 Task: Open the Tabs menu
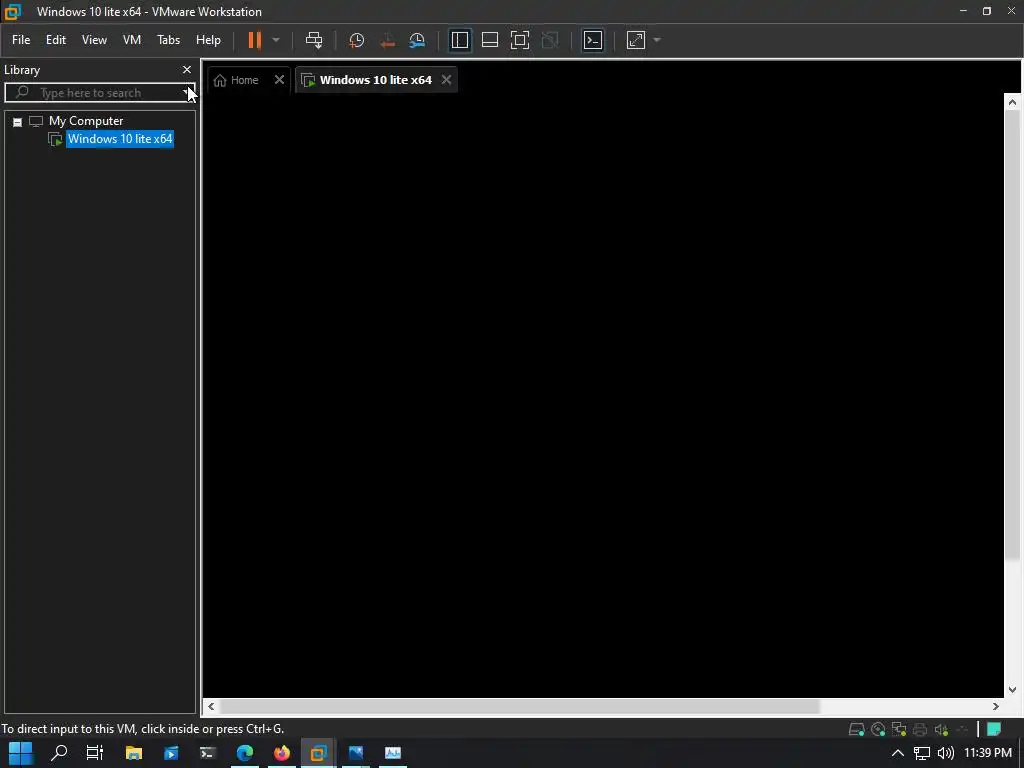coord(168,40)
